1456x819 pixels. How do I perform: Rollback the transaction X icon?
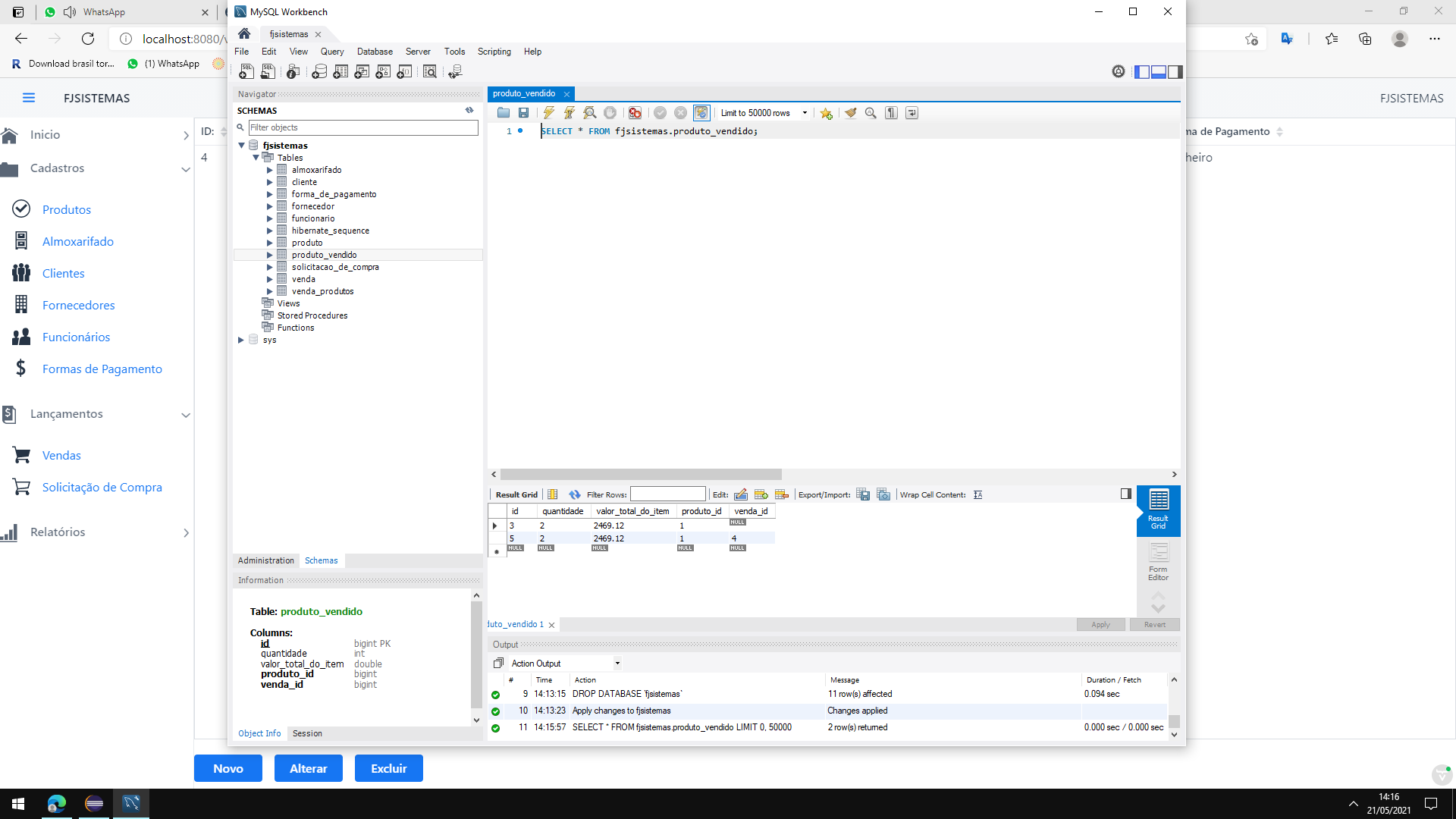tap(680, 113)
